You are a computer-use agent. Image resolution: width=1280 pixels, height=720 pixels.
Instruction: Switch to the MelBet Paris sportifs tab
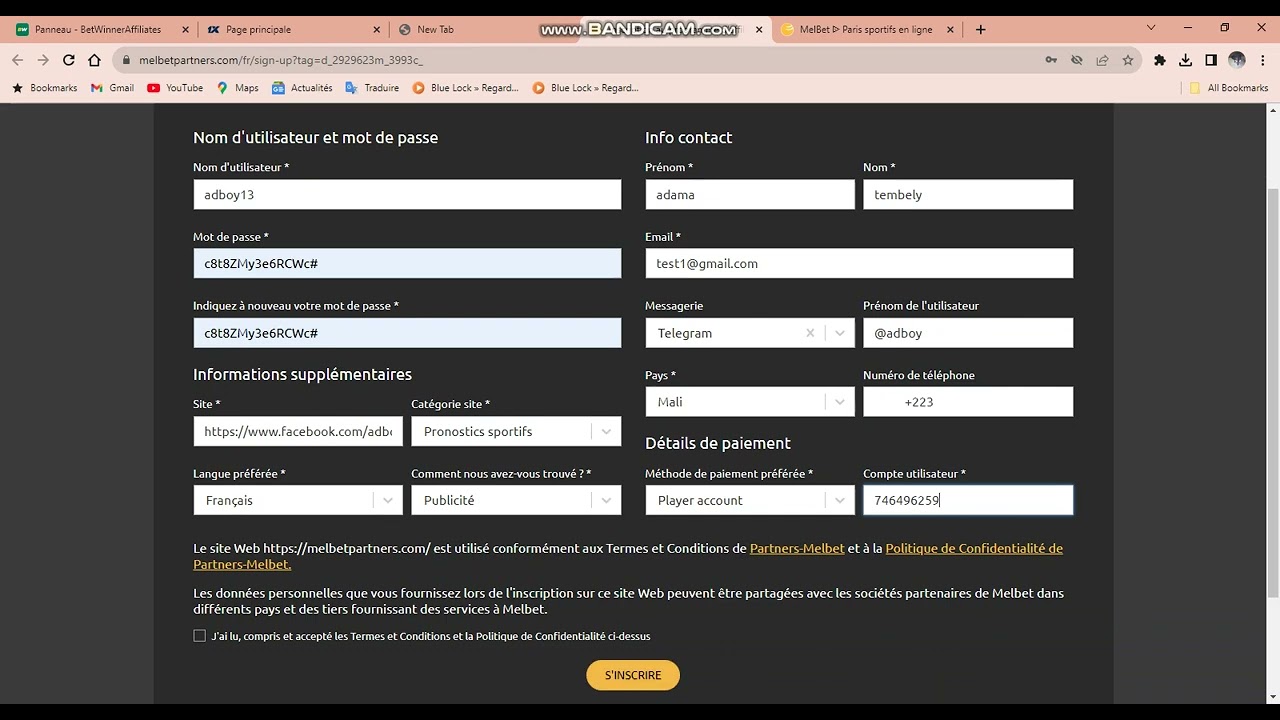click(866, 29)
